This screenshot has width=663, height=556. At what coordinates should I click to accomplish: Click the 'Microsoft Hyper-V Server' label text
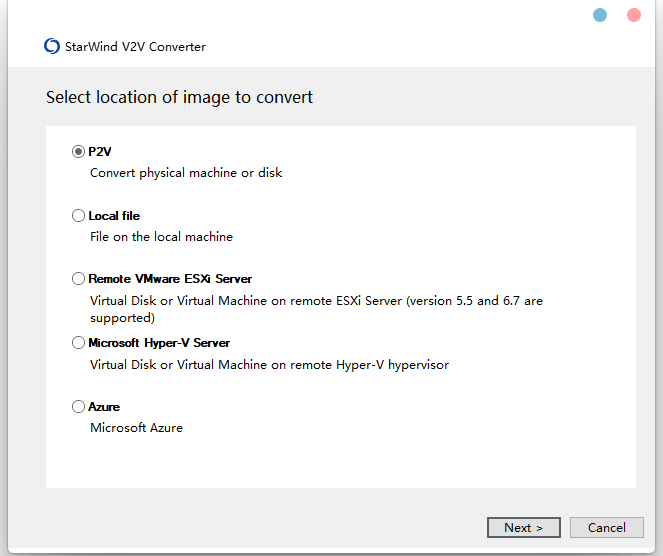159,342
